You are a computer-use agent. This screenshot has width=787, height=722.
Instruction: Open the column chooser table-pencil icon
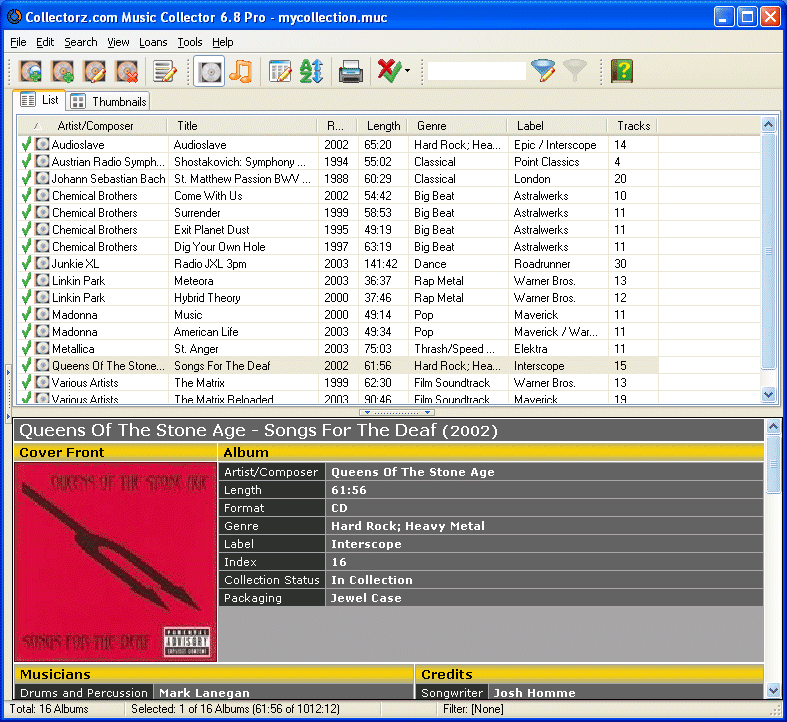280,71
